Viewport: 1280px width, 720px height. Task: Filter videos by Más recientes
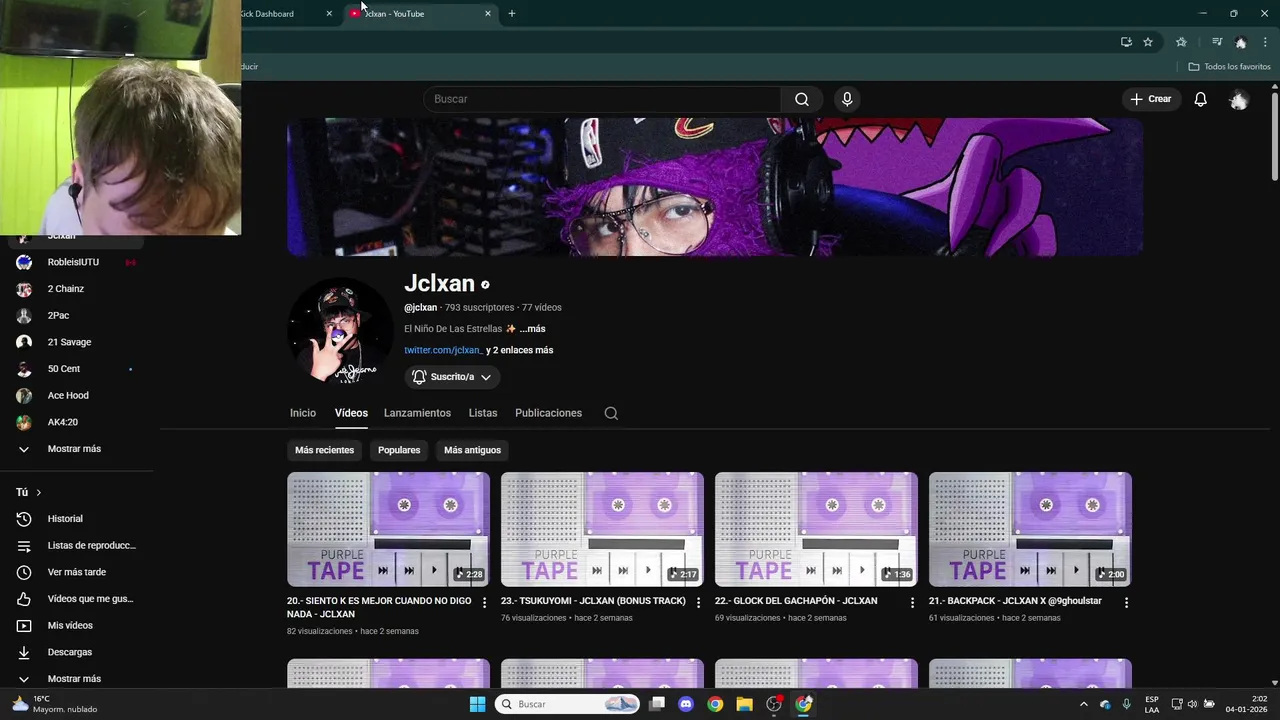point(324,450)
